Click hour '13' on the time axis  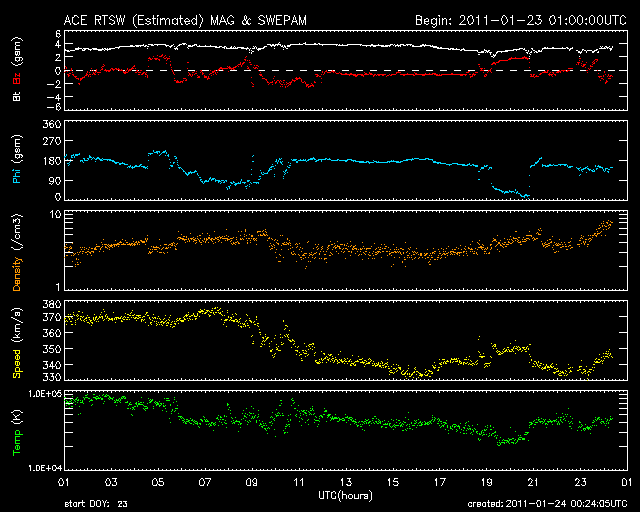[x=346, y=483]
